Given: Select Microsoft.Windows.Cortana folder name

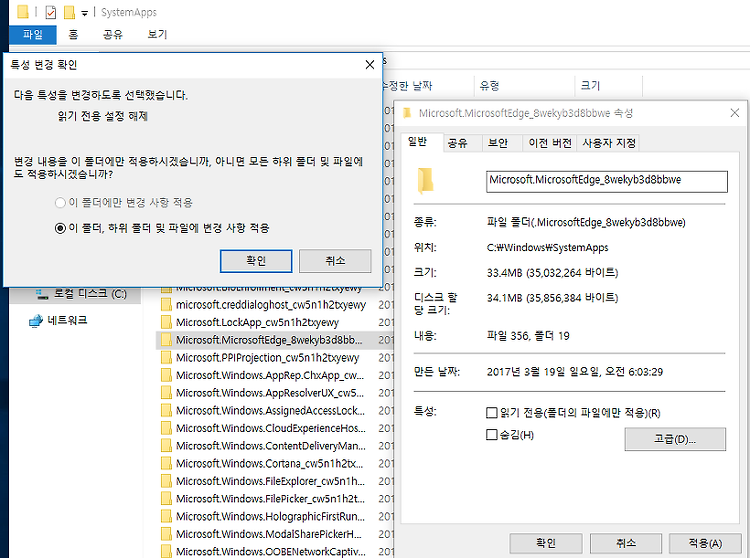Looking at the screenshot, I should pyautogui.click(x=269, y=464).
